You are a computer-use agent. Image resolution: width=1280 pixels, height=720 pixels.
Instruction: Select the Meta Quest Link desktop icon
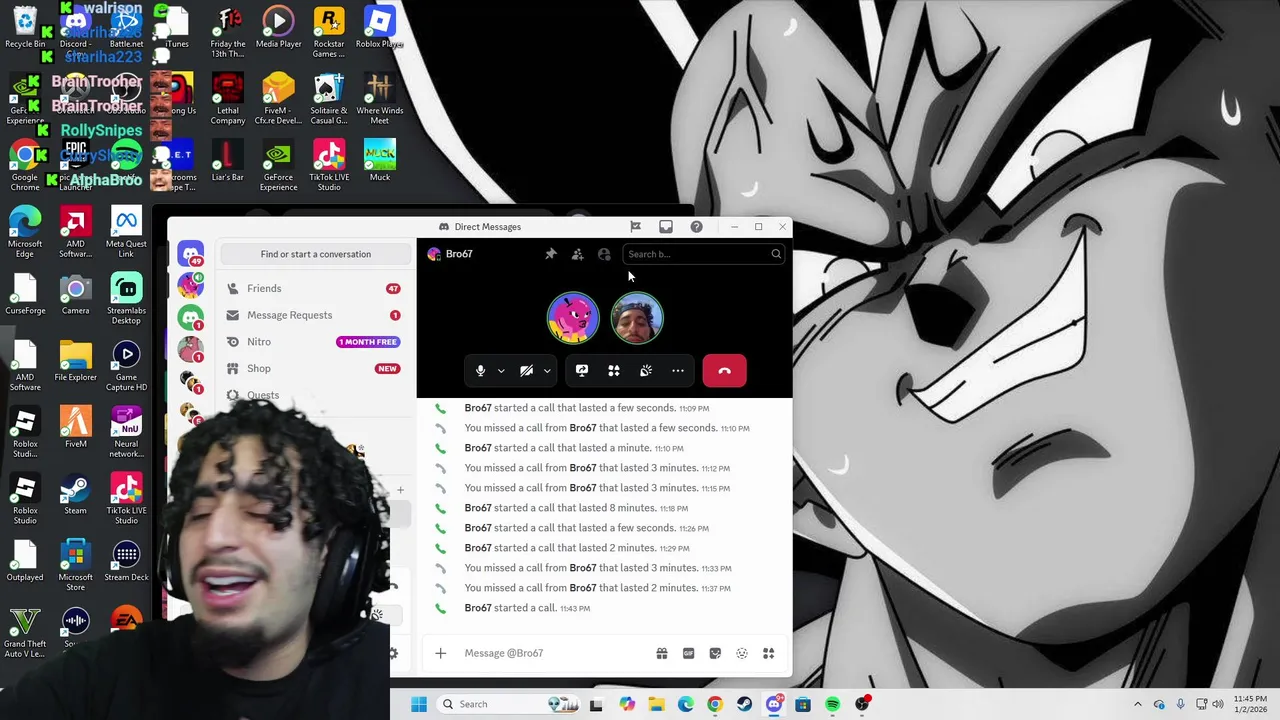pos(126,232)
